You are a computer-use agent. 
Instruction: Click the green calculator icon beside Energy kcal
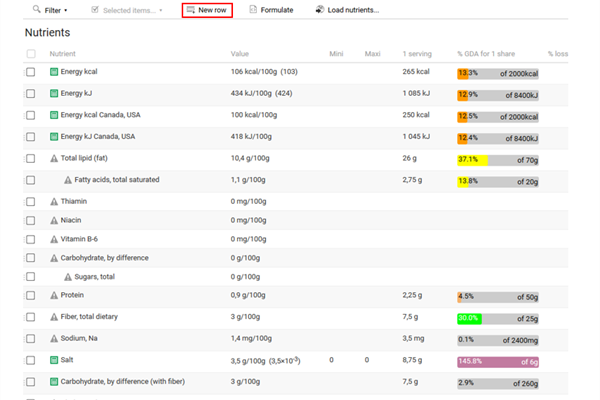click(x=54, y=72)
